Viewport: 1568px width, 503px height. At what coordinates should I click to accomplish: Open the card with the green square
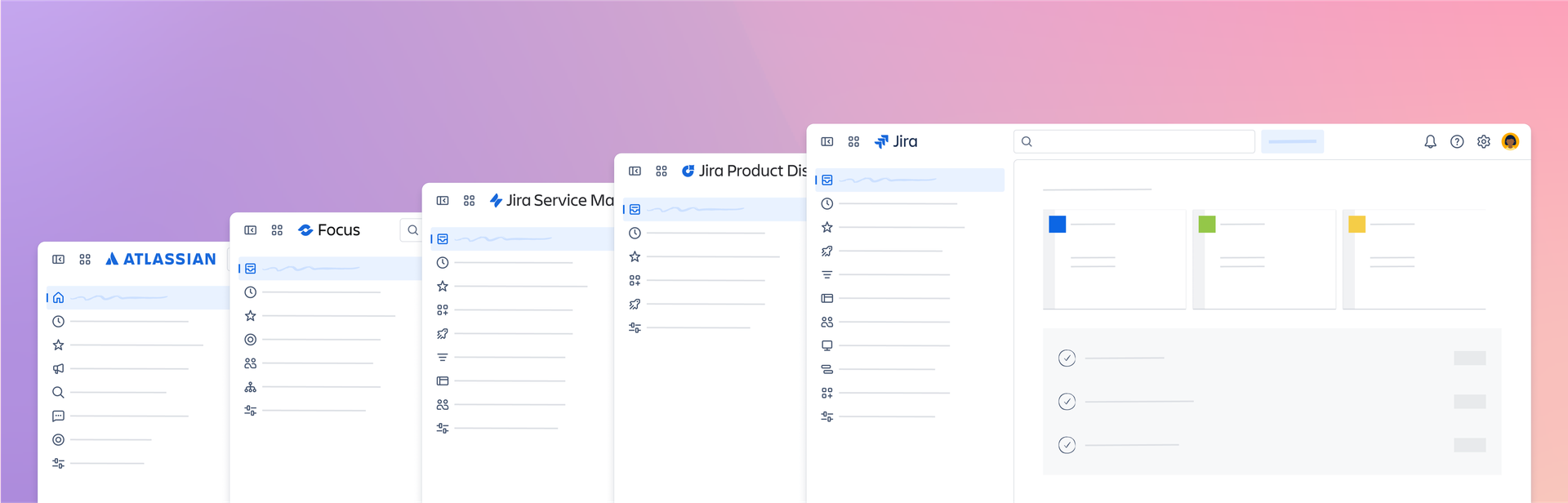coord(1264,260)
